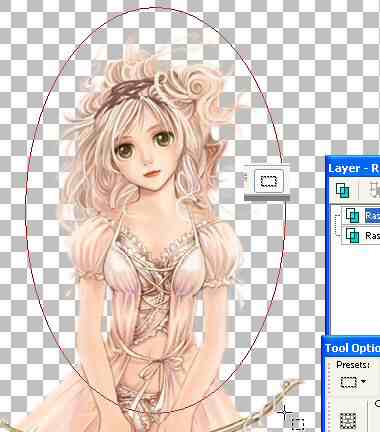Open the custom selection grid icon
Screen dimensions: 380x432
[x=348, y=421]
